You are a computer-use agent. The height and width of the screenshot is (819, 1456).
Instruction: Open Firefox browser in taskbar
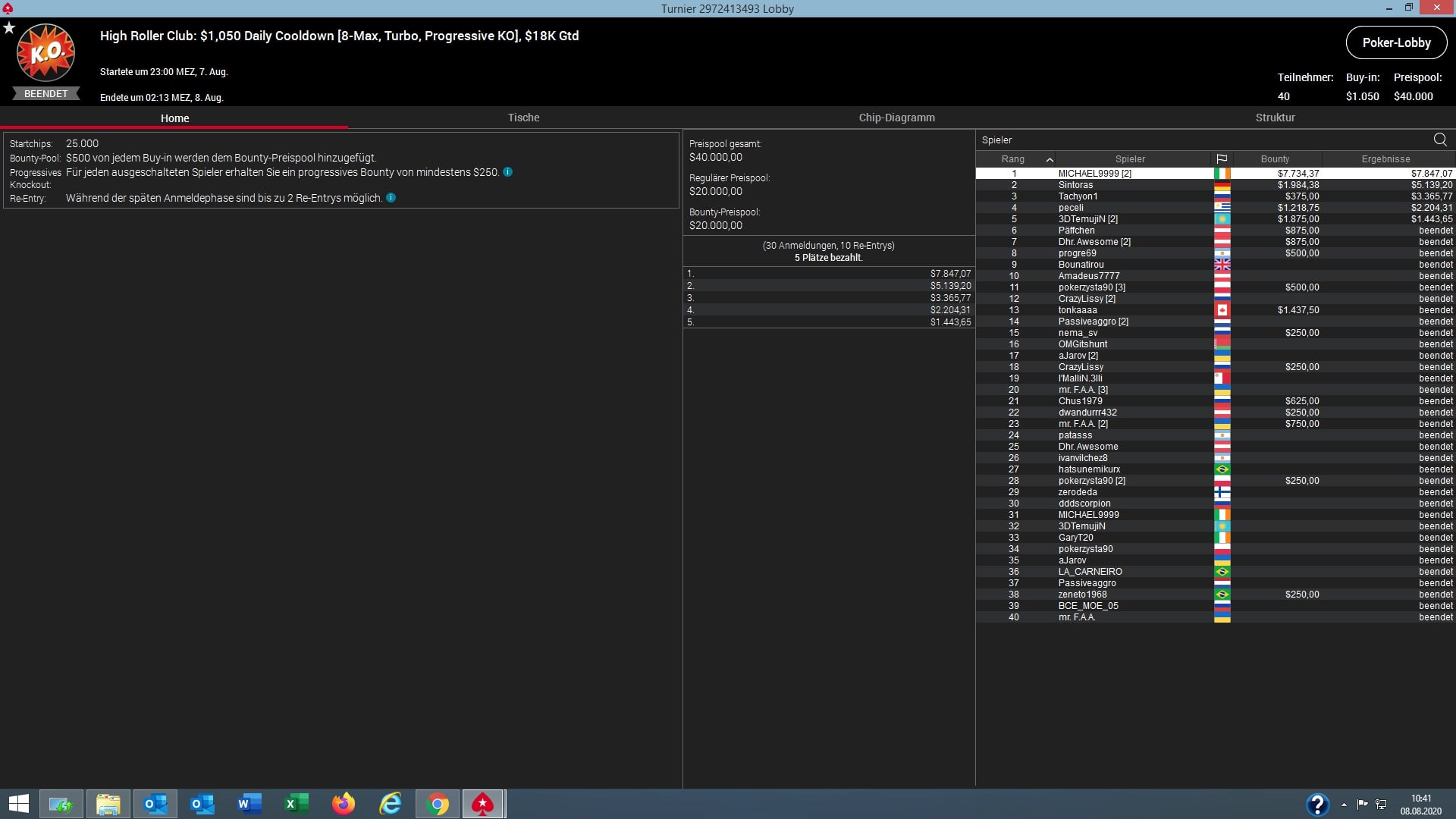click(x=343, y=803)
